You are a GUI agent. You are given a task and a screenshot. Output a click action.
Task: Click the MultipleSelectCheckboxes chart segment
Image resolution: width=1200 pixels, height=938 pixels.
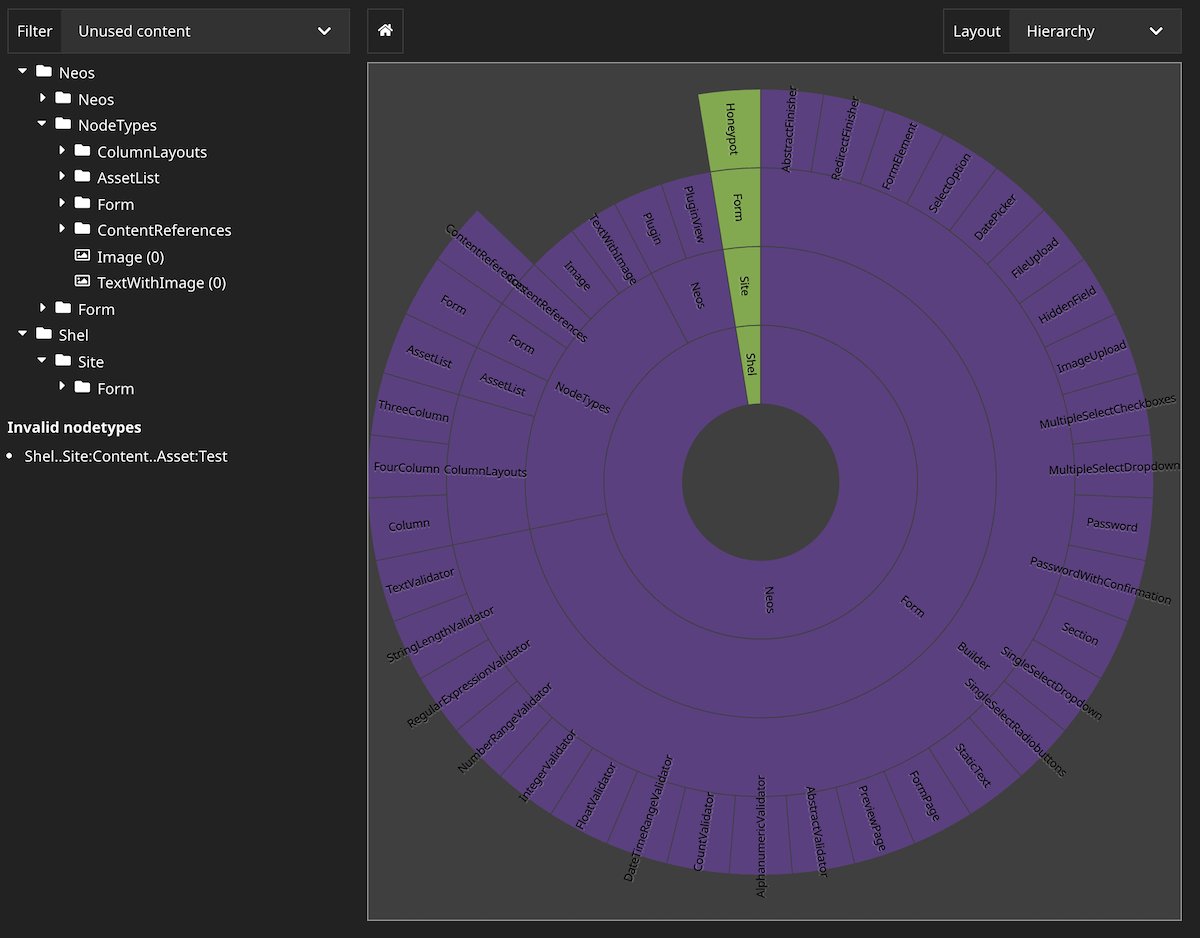1108,412
